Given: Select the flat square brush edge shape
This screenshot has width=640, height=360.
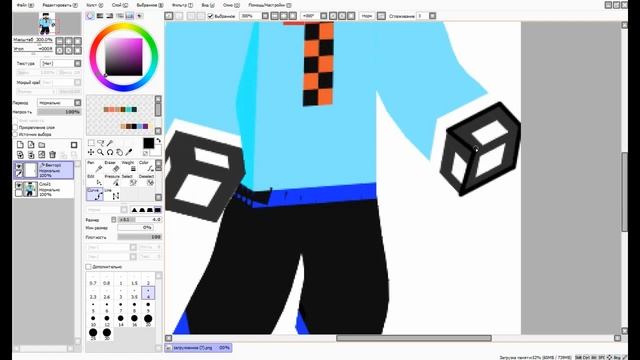Looking at the screenshot, I should tap(158, 210).
